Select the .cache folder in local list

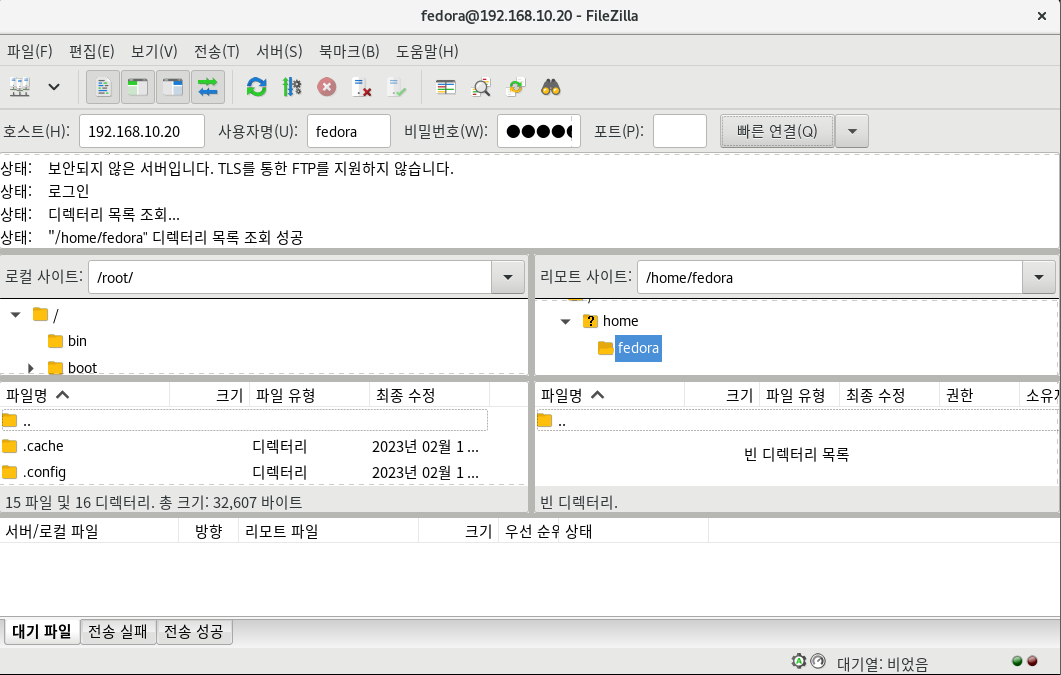pyautogui.click(x=244, y=446)
